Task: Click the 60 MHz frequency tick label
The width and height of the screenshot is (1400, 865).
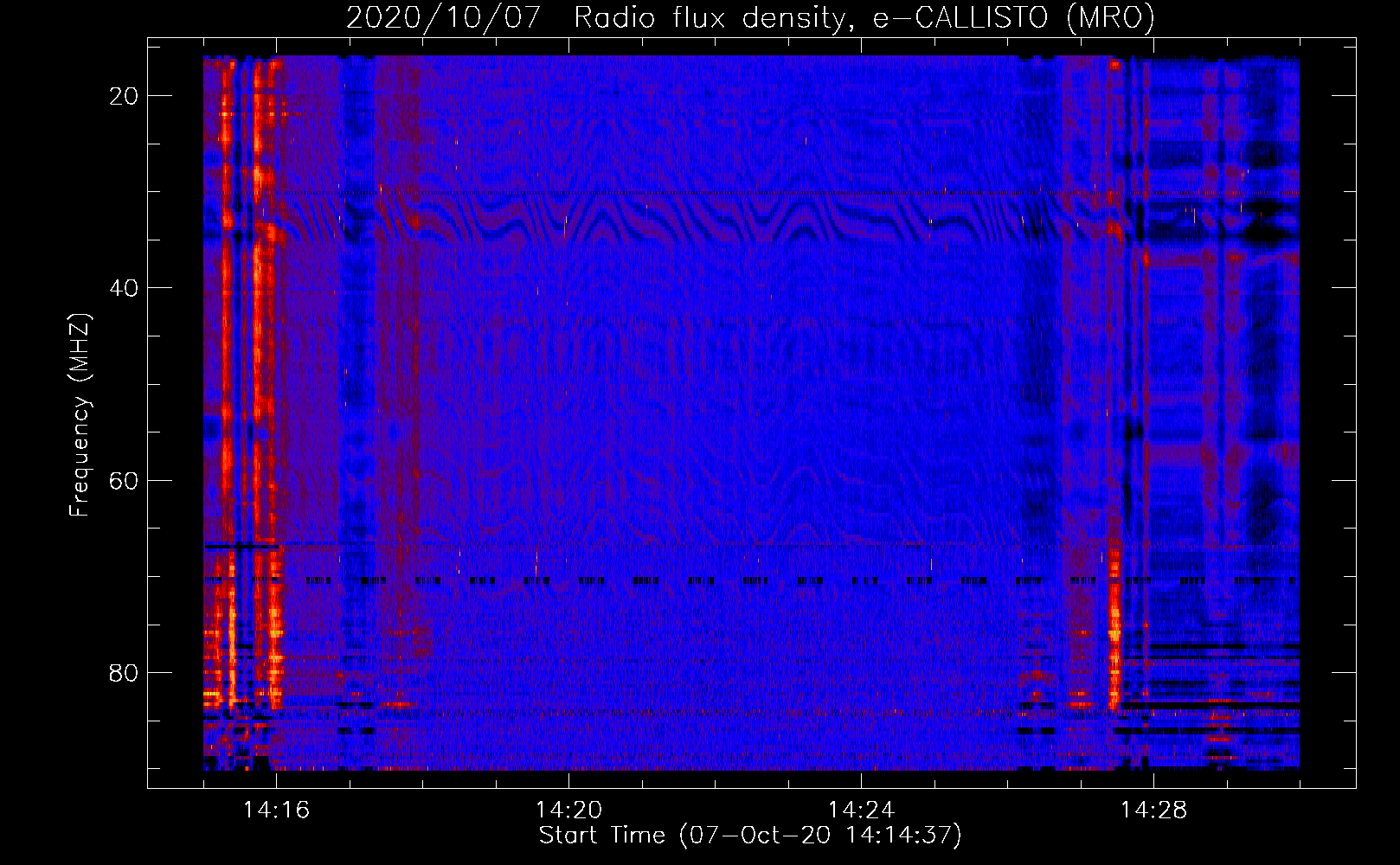Action: click(124, 480)
